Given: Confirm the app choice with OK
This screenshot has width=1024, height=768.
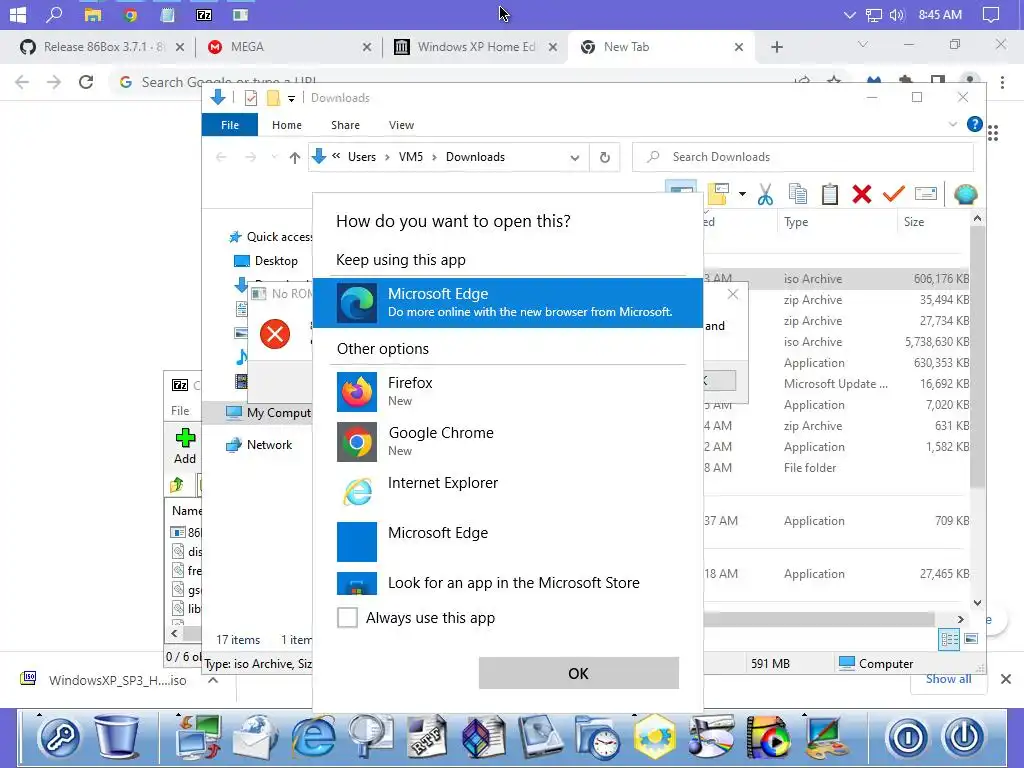Looking at the screenshot, I should coord(578,673).
